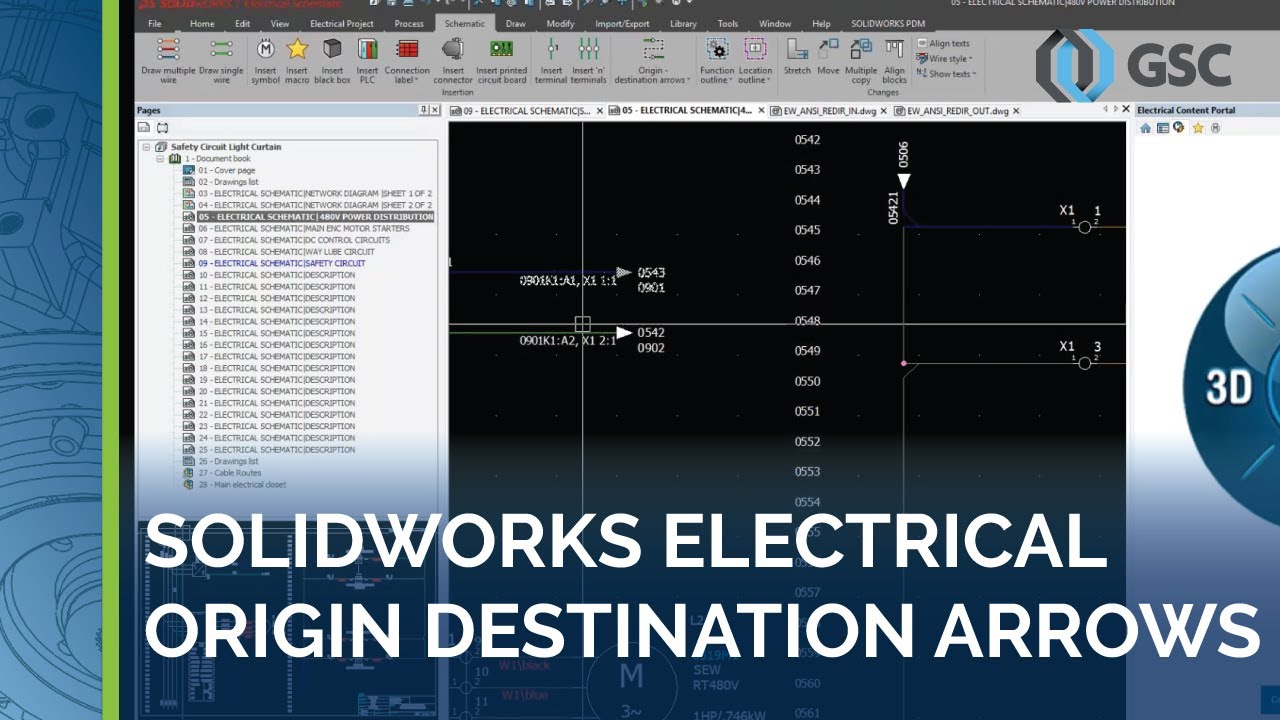Select the Draw single wire tool
This screenshot has width=1280, height=720.
pyautogui.click(x=221, y=60)
